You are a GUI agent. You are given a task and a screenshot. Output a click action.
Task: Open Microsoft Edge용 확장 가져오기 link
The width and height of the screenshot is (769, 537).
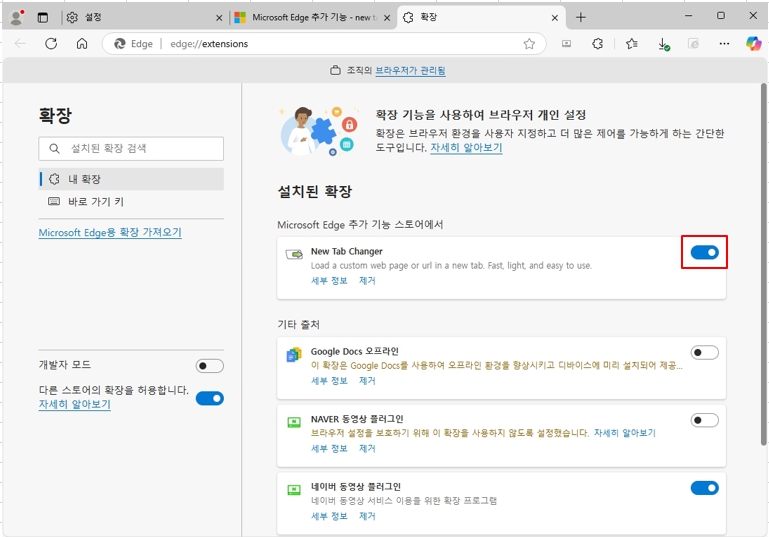pos(110,232)
